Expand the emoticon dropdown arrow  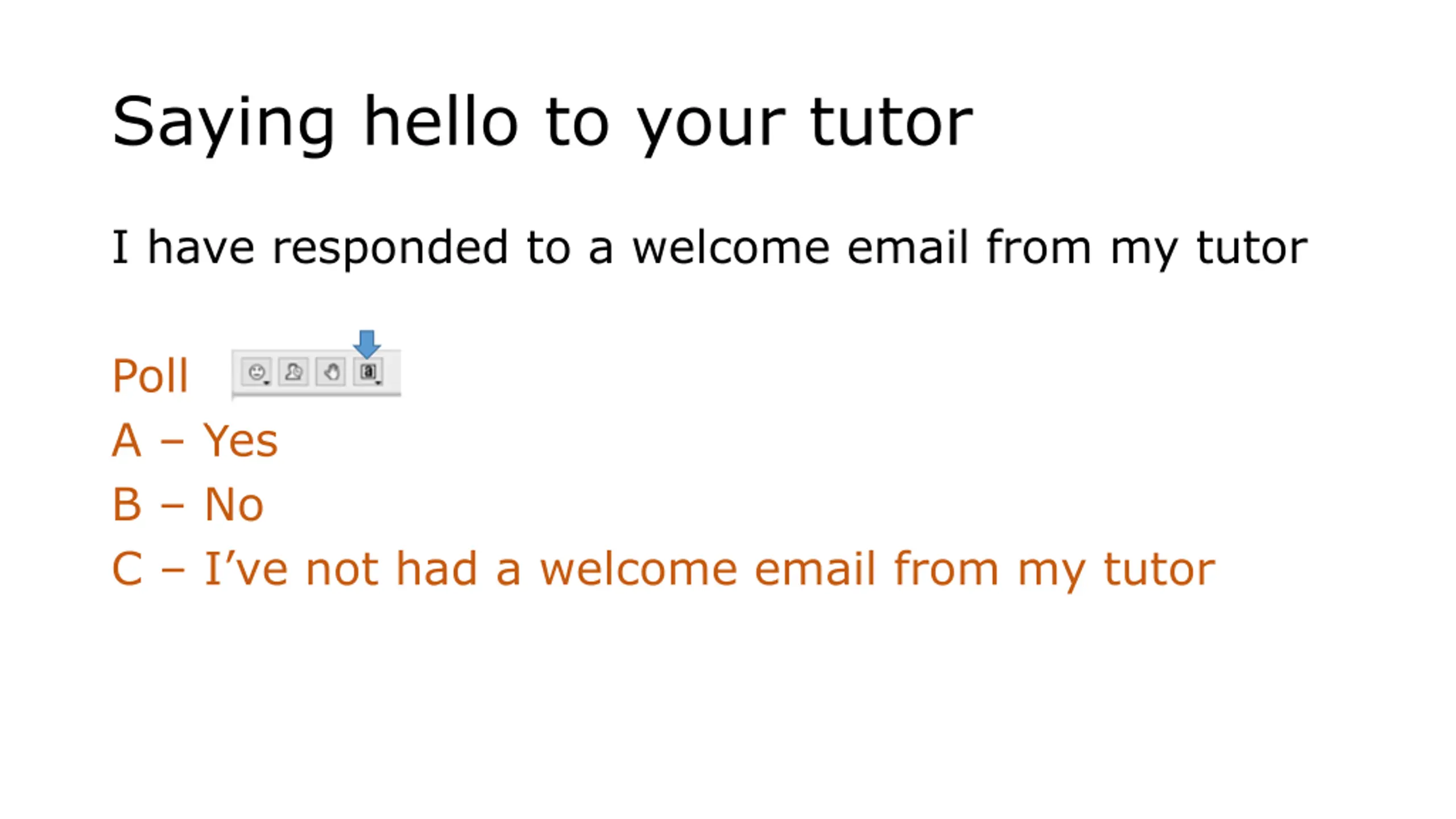tap(267, 383)
